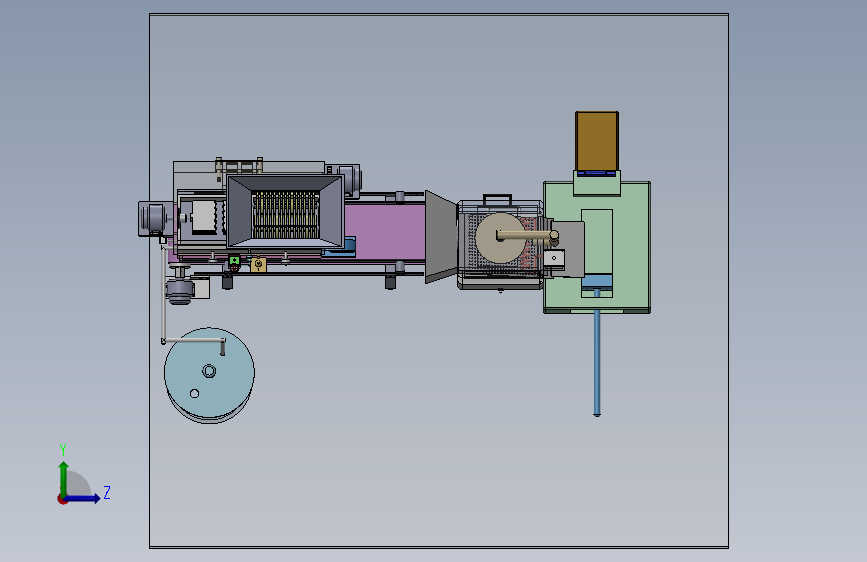
Task: Select the yellow tag part under conveyor
Action: pyautogui.click(x=258, y=265)
